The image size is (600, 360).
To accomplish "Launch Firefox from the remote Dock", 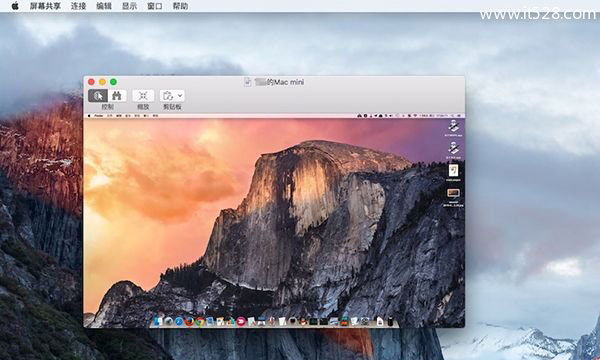I will tap(189, 322).
